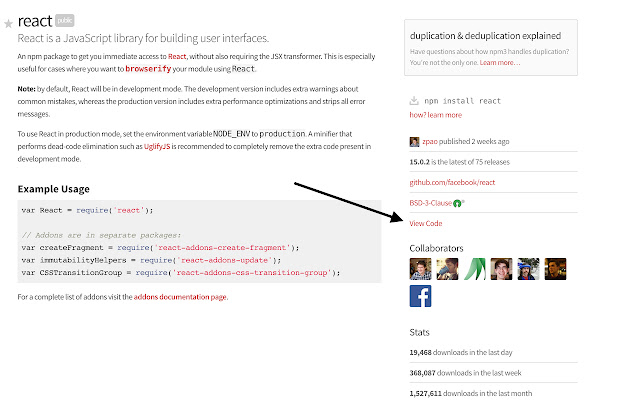This screenshot has height=400, width=640.
Task: Click the CSSTransitionGroup require code line
Action: tap(181, 272)
